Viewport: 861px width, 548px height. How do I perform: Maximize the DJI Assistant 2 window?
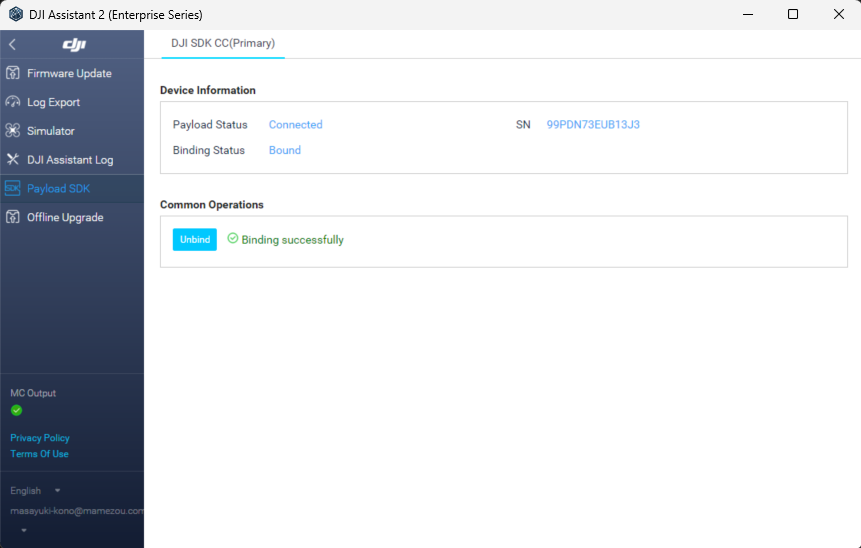[x=792, y=14]
